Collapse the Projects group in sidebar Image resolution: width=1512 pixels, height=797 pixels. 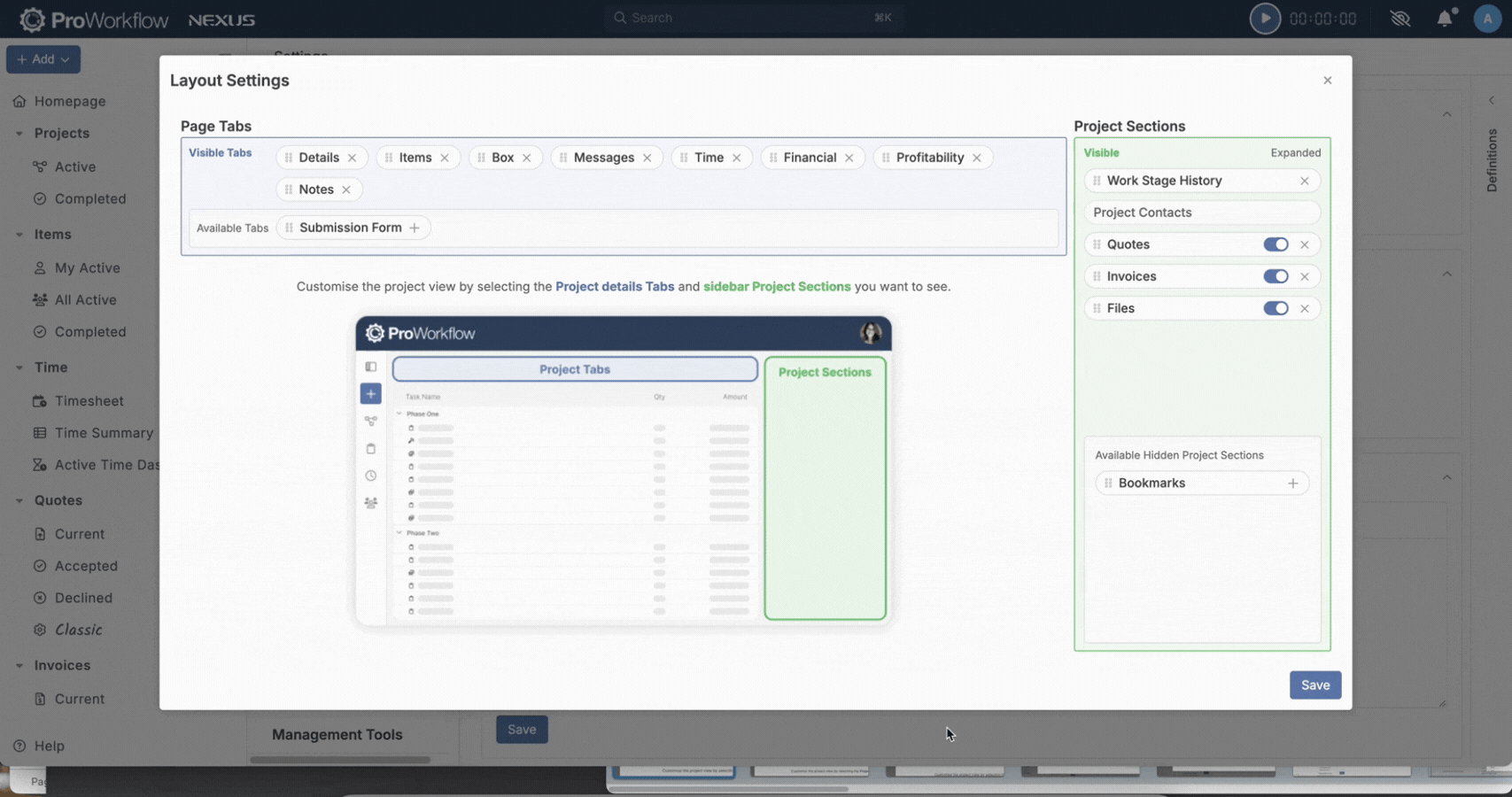tap(19, 134)
